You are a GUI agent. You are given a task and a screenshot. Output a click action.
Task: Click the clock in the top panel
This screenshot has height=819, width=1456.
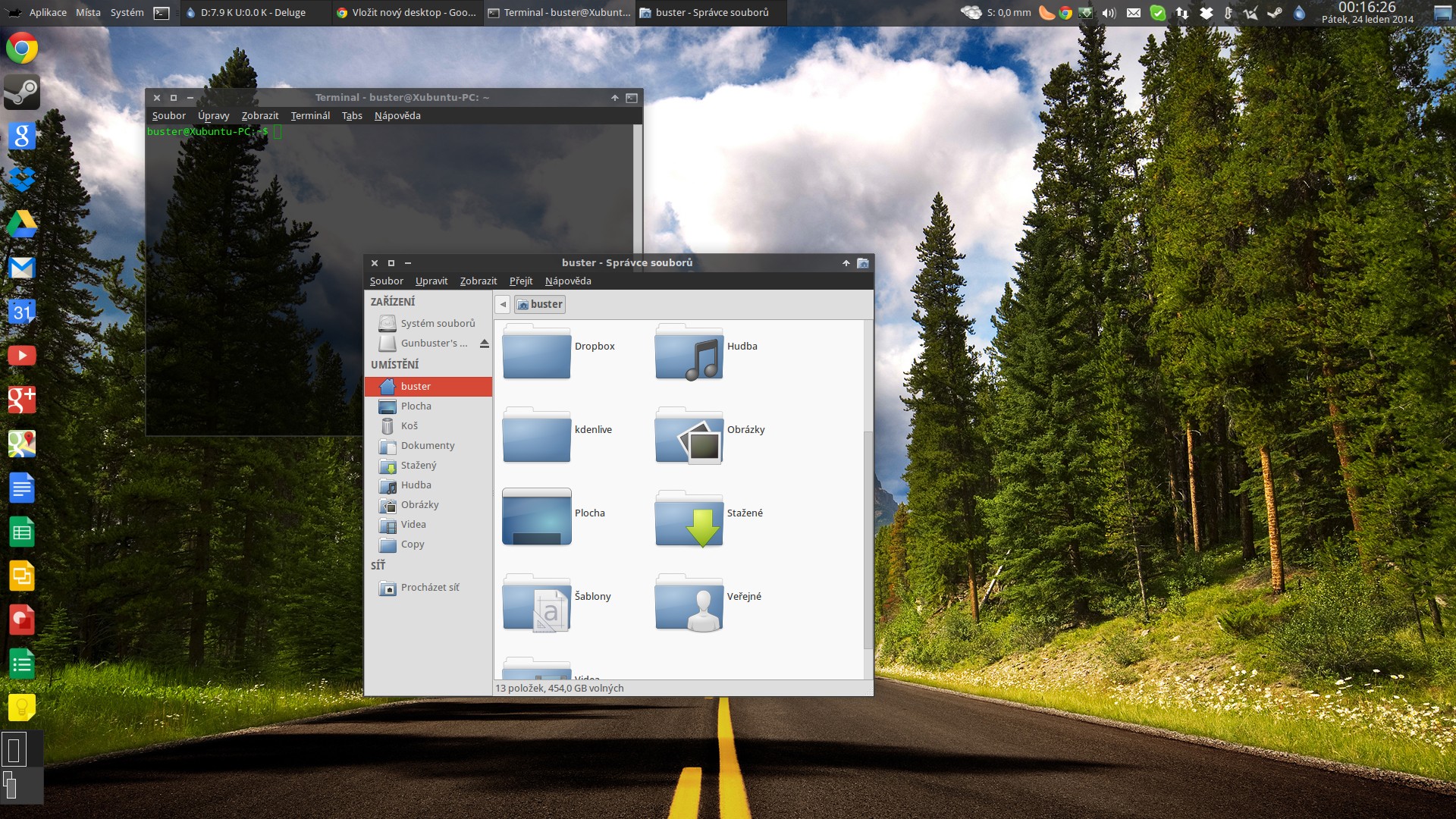coord(1367,13)
